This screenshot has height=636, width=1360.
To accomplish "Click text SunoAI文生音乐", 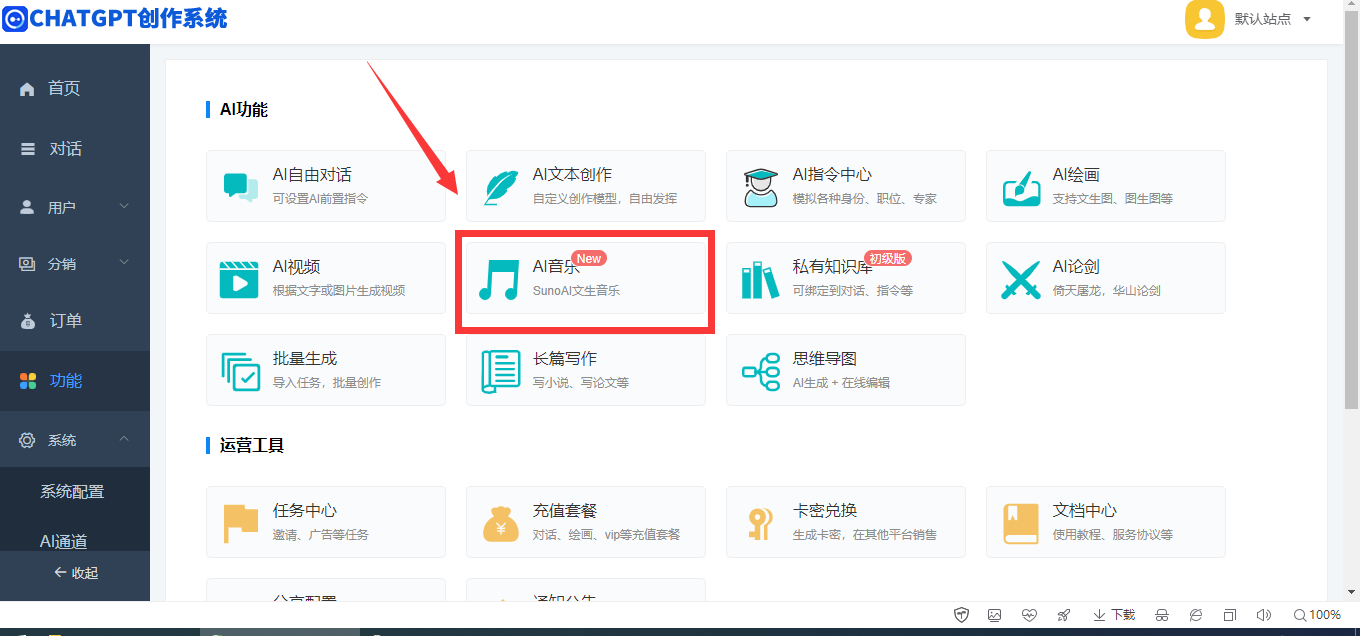I will coord(576,291).
